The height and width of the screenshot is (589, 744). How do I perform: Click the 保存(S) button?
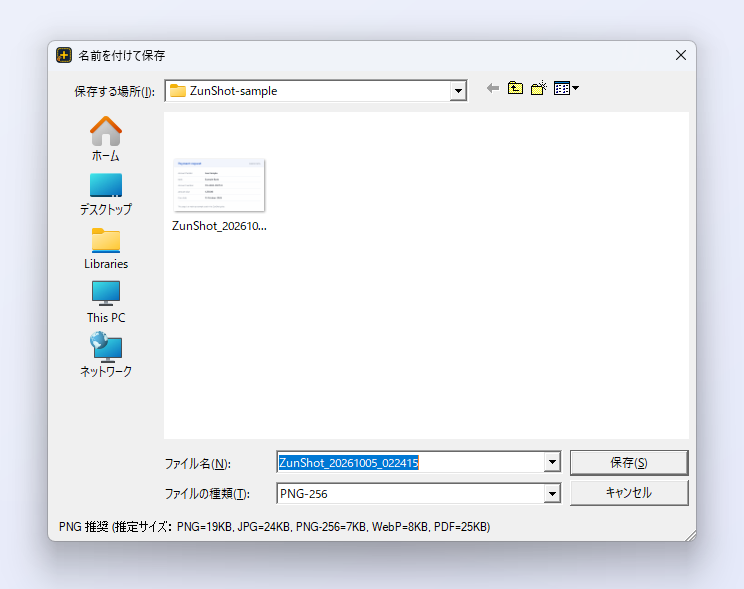click(x=629, y=463)
